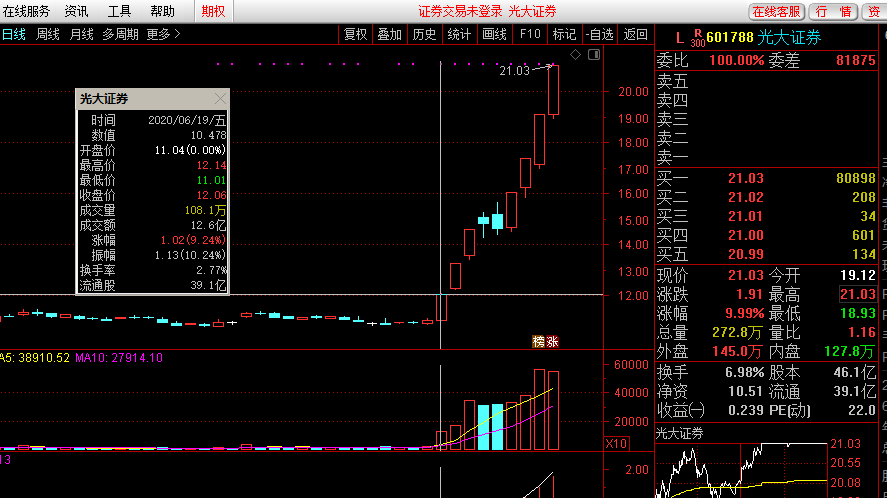887x498 pixels.
Task: Click the 委差 value 81875
Action: coord(856,61)
